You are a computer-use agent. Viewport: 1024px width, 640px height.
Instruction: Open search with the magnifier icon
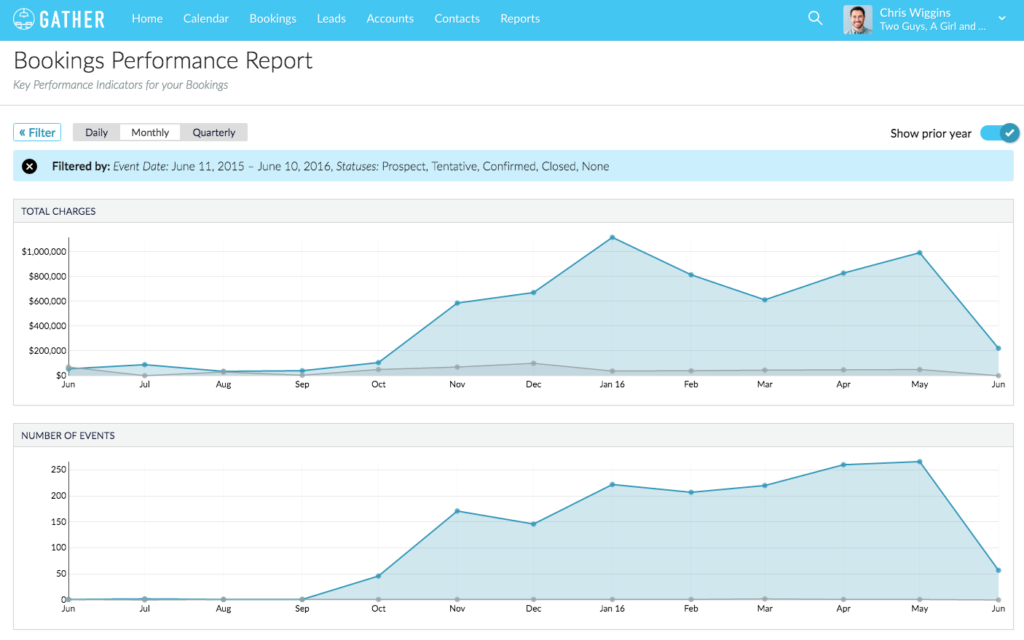[x=815, y=19]
